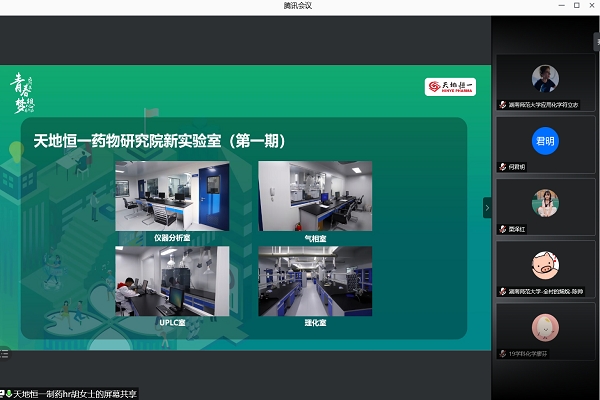The image size is (600, 400).
Task: Collapse the participant video side panel
Action: click(487, 207)
